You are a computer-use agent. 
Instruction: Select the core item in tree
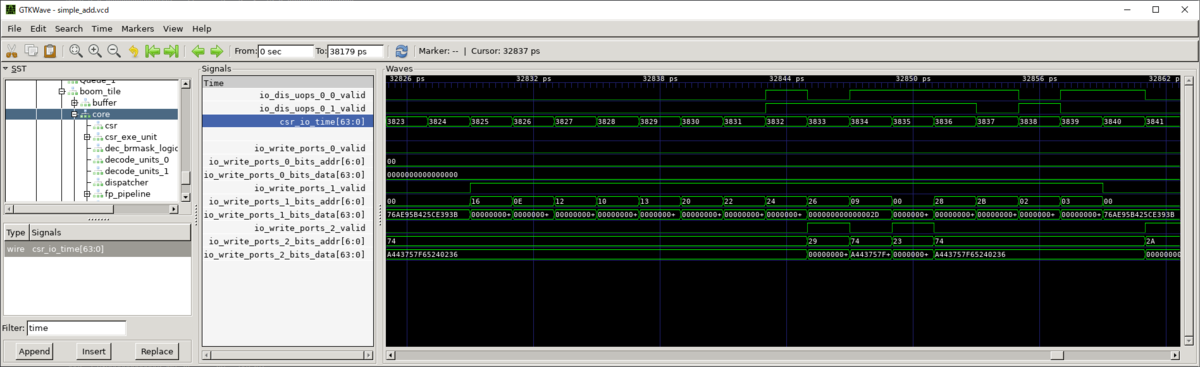pos(101,114)
